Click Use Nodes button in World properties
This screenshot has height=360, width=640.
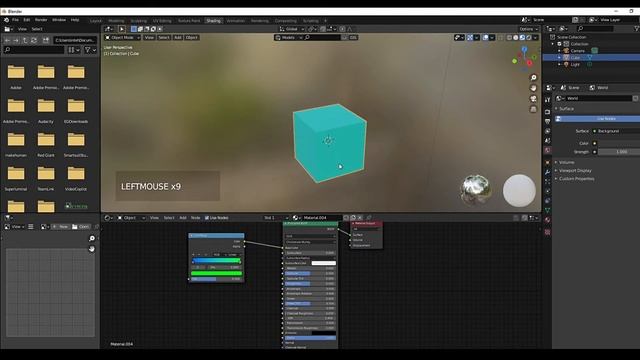point(598,118)
